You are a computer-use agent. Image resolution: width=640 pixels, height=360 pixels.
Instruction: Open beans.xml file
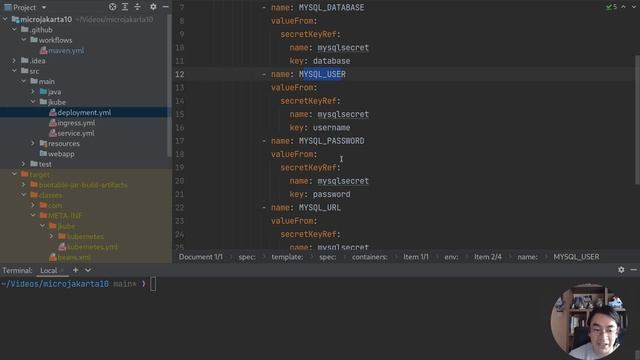(74, 257)
